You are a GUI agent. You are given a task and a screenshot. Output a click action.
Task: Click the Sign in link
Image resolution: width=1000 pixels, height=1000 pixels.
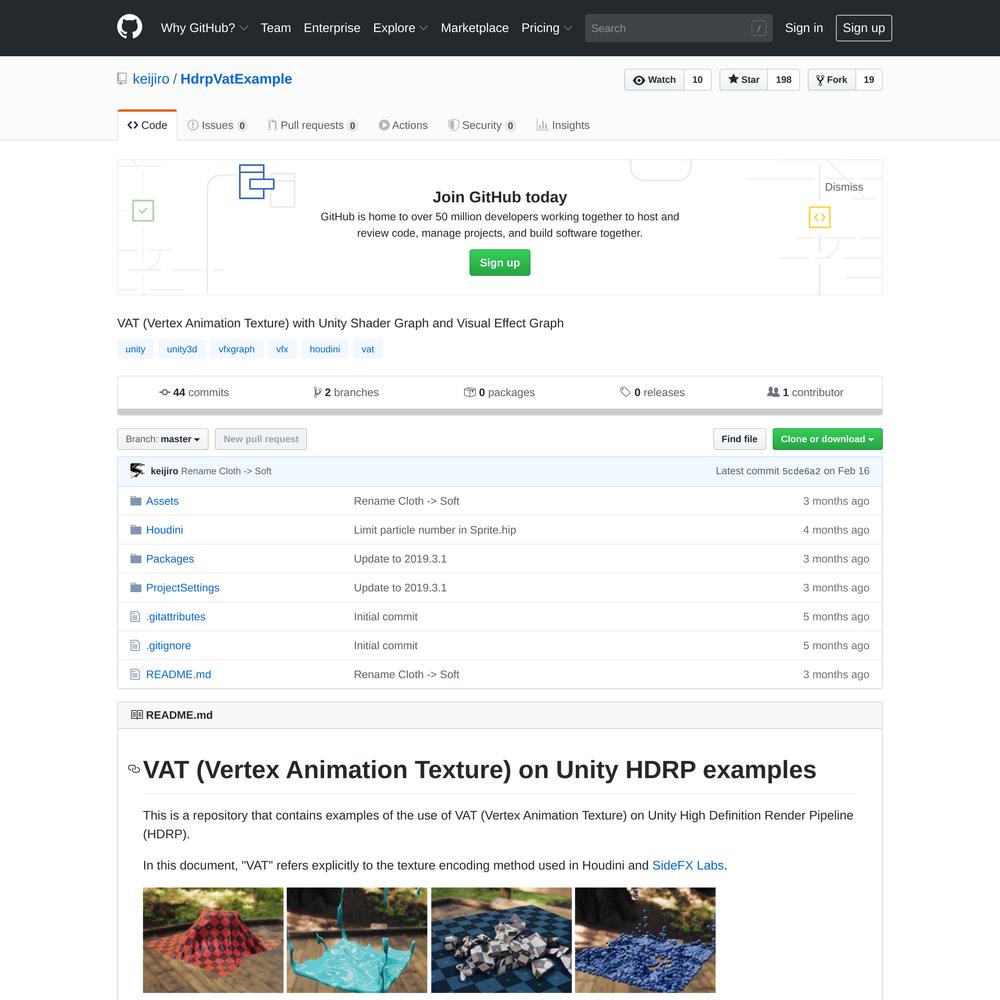(x=804, y=28)
